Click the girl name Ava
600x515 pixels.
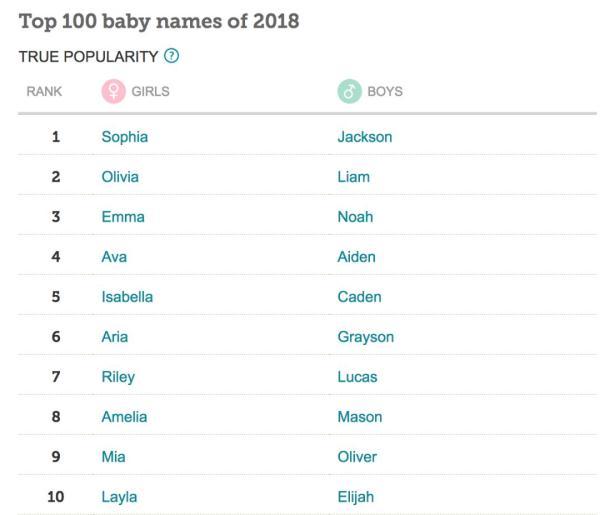click(x=114, y=257)
